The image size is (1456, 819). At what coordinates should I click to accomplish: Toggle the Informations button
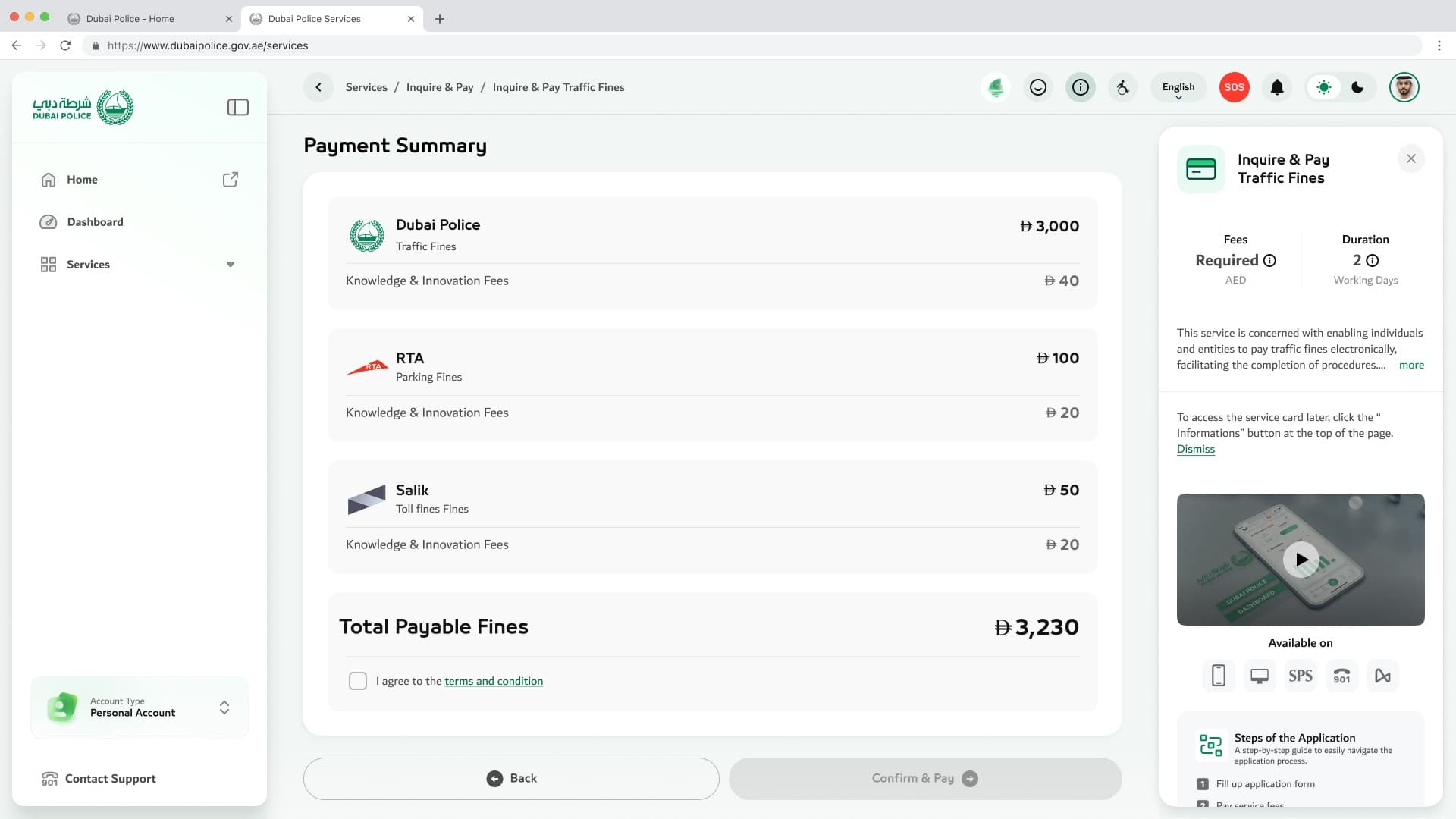pyautogui.click(x=1081, y=87)
